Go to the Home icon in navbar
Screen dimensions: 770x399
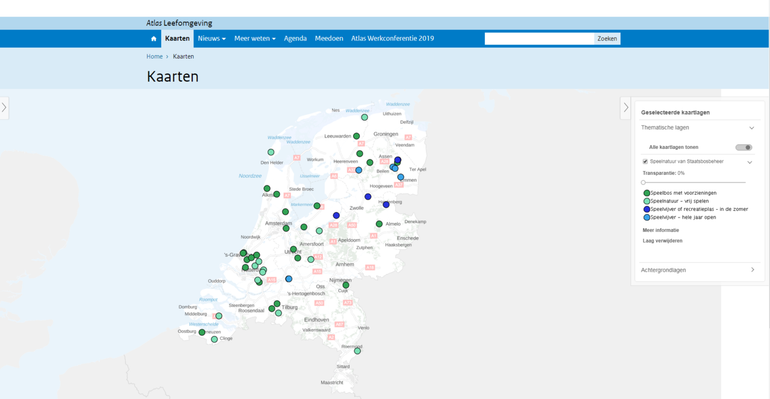[154, 39]
